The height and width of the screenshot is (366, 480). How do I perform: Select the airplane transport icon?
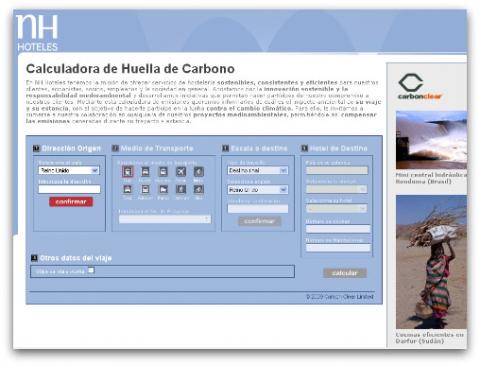(181, 172)
